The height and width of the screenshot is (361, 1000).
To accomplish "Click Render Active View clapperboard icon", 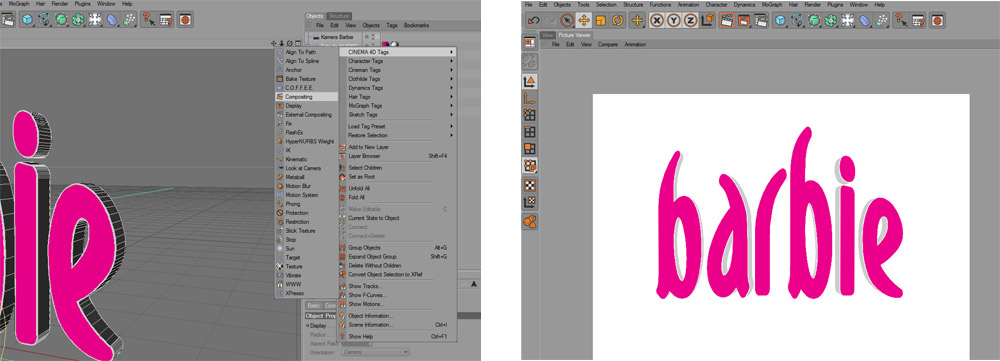I will click(x=726, y=20).
